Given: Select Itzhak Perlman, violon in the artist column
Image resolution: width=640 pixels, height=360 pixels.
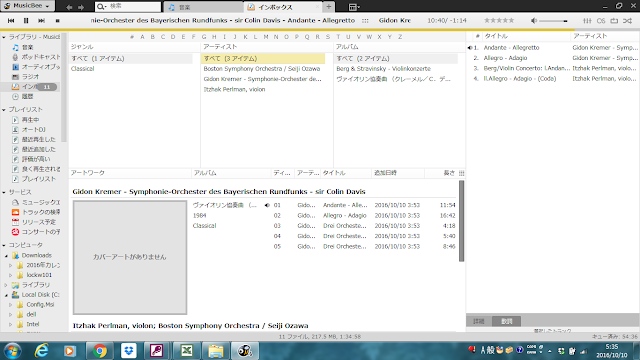Looking at the screenshot, I should click(x=234, y=89).
